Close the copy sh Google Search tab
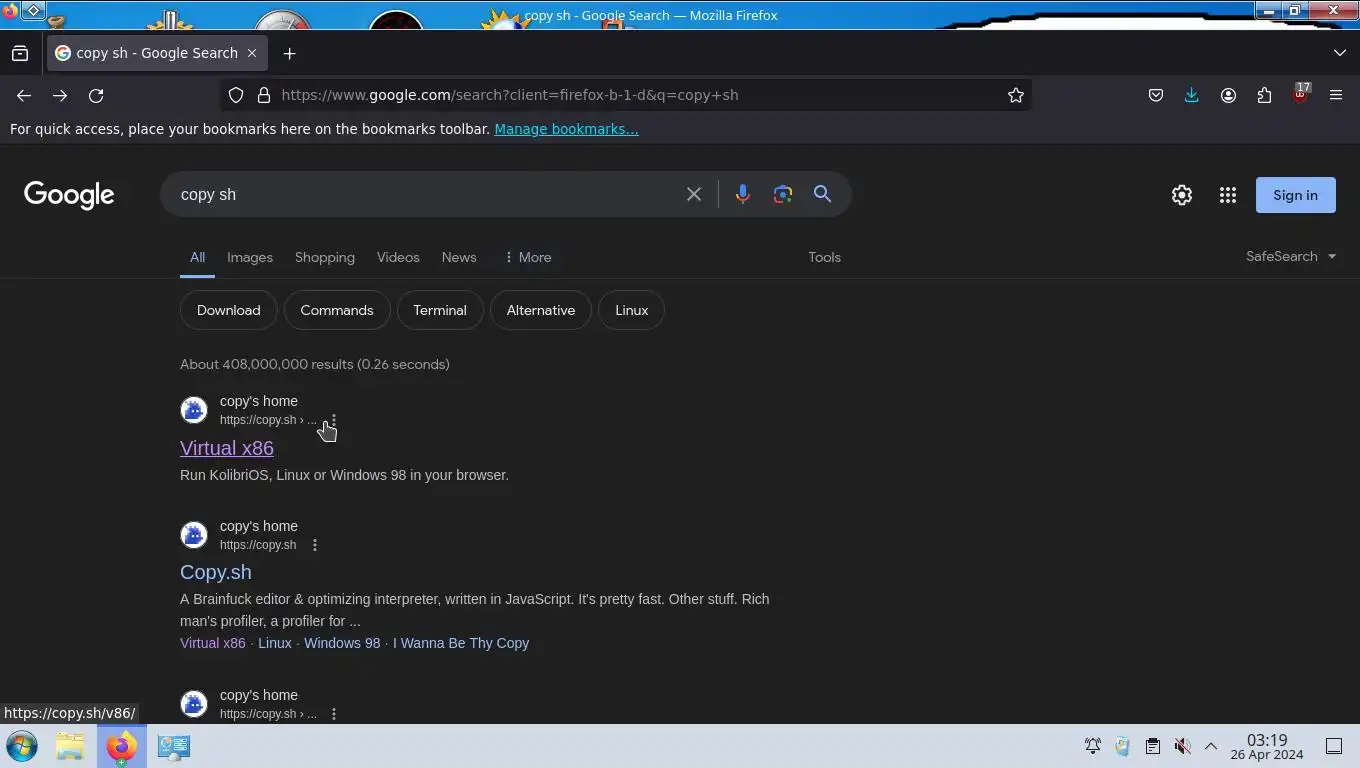 [x=252, y=53]
